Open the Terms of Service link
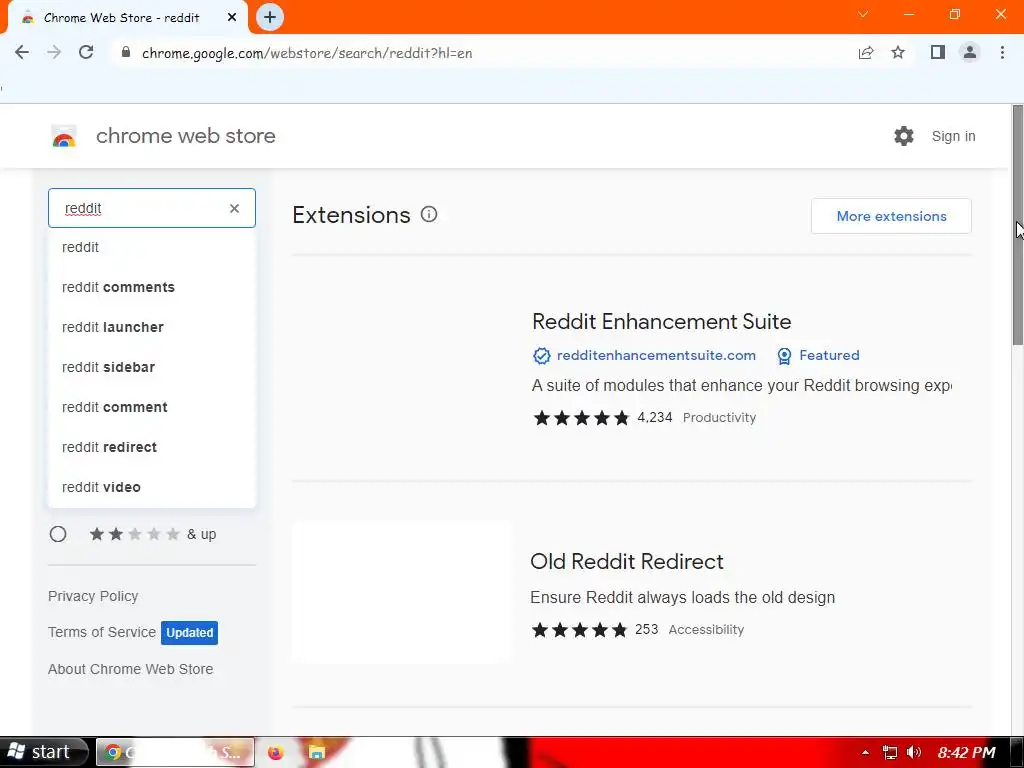This screenshot has width=1024, height=768. pyautogui.click(x=102, y=632)
